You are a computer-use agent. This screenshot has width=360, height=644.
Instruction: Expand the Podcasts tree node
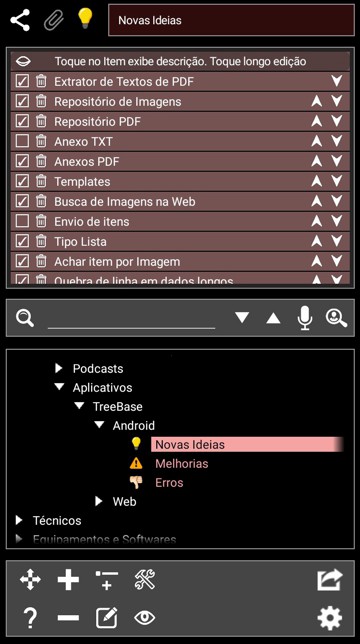pos(59,368)
